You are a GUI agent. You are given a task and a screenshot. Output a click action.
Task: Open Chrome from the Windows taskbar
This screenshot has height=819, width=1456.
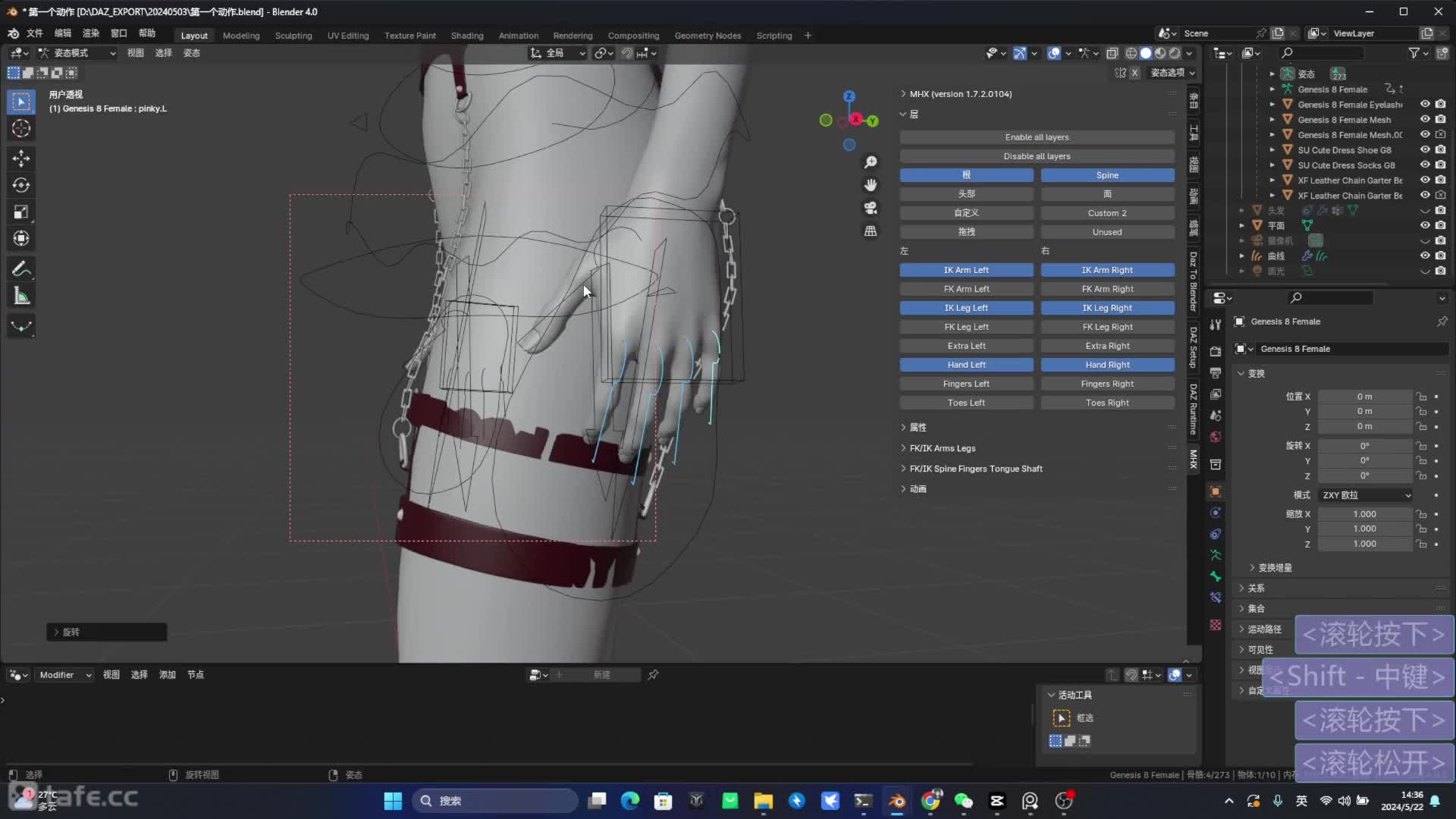coord(930,801)
